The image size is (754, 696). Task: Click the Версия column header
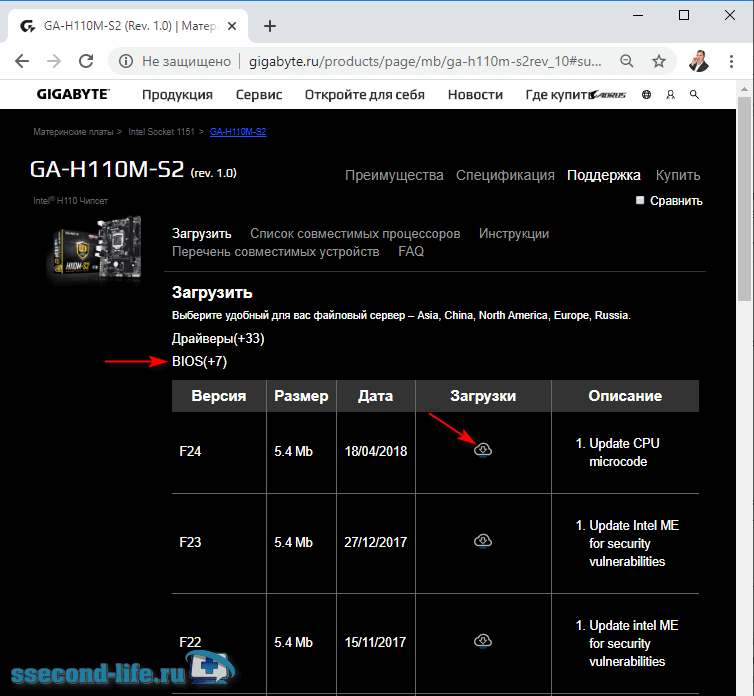tap(219, 396)
